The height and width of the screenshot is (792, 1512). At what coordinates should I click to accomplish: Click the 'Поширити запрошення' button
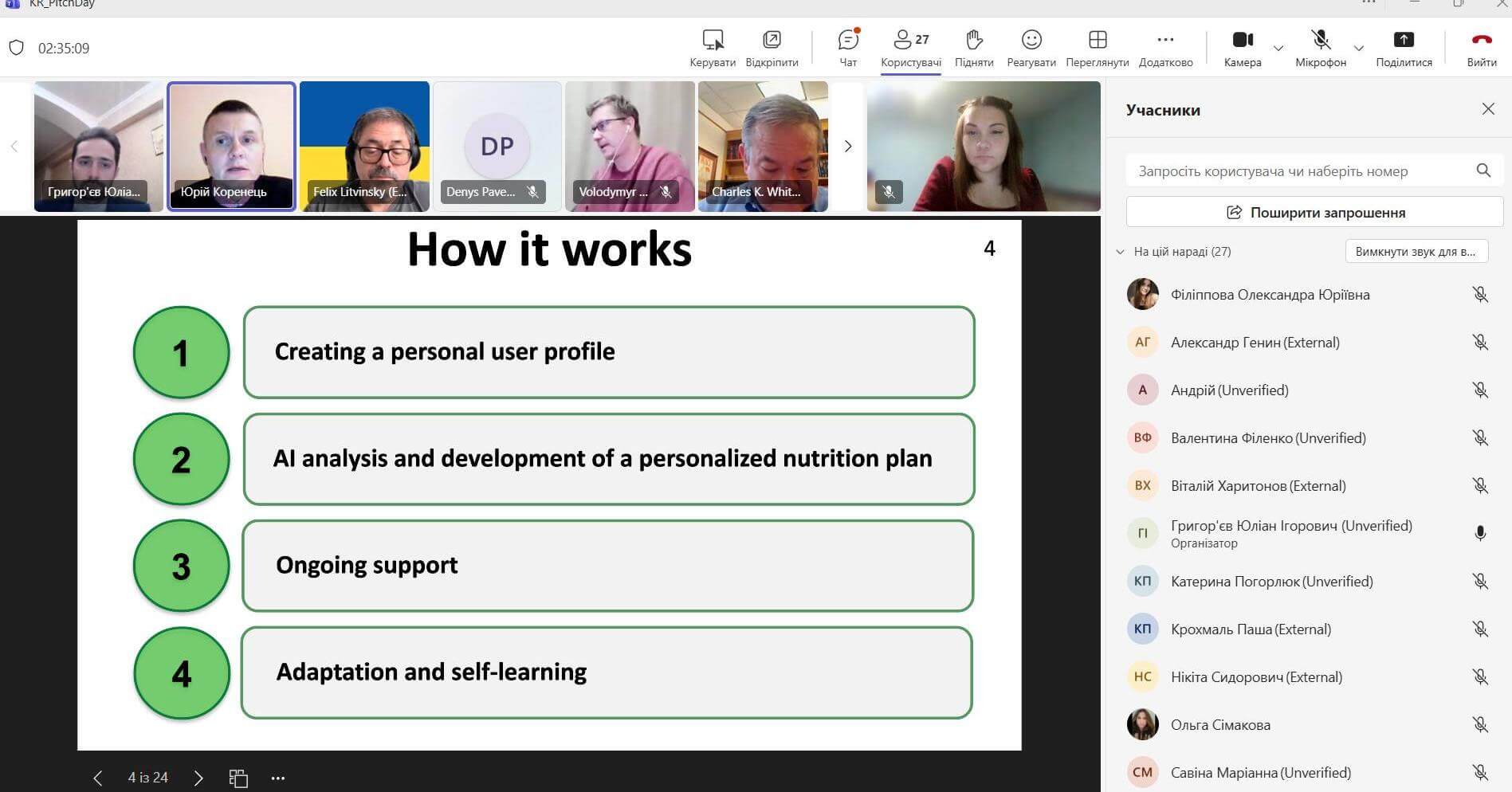tap(1314, 213)
